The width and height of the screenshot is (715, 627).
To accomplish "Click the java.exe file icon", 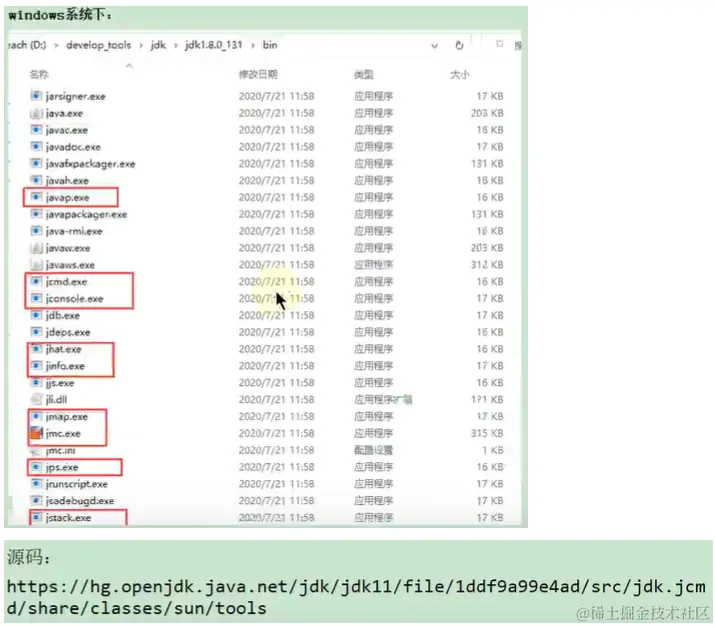I will click(x=36, y=113).
